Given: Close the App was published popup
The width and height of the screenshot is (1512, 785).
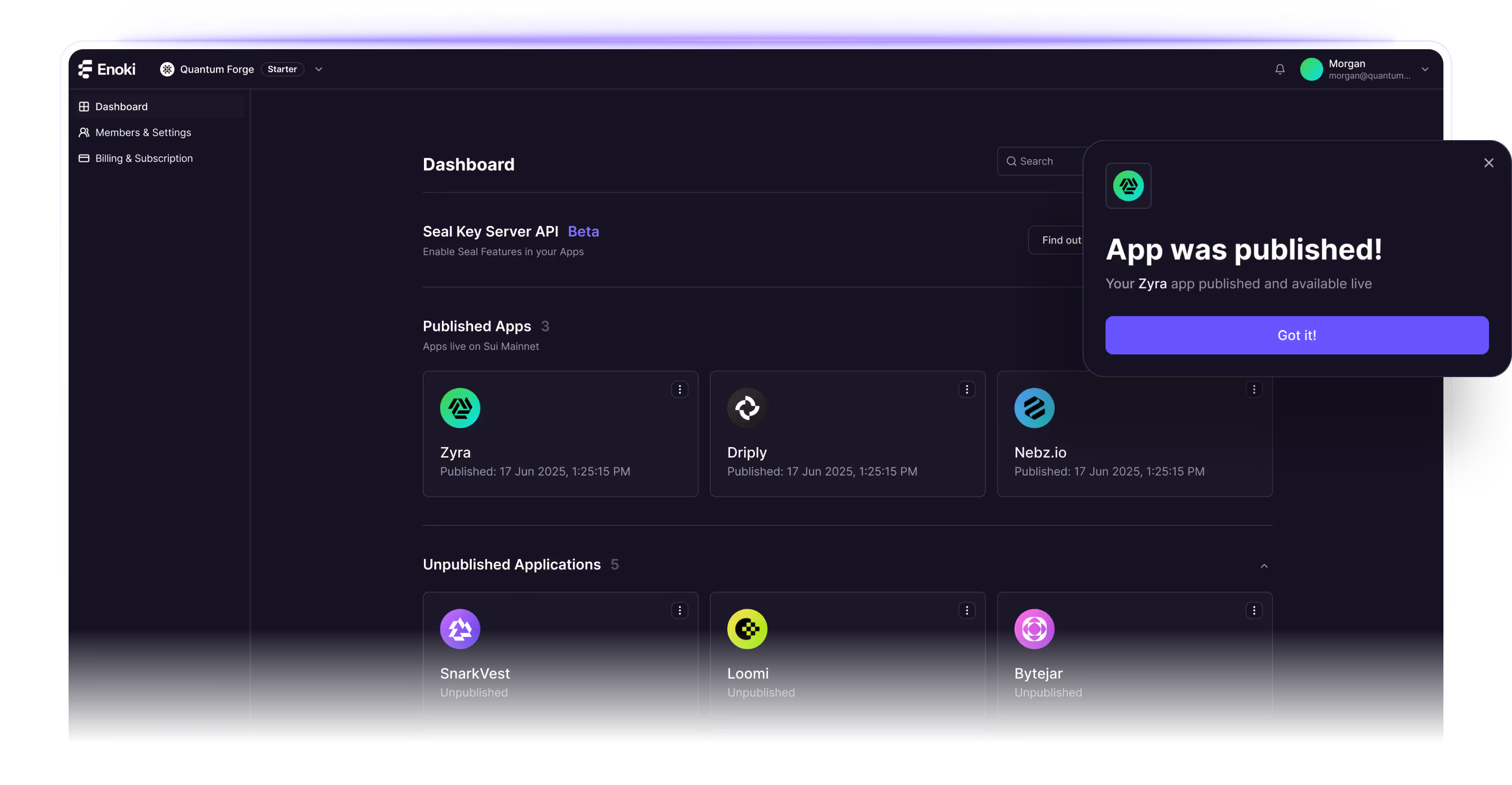Looking at the screenshot, I should tap(1488, 163).
